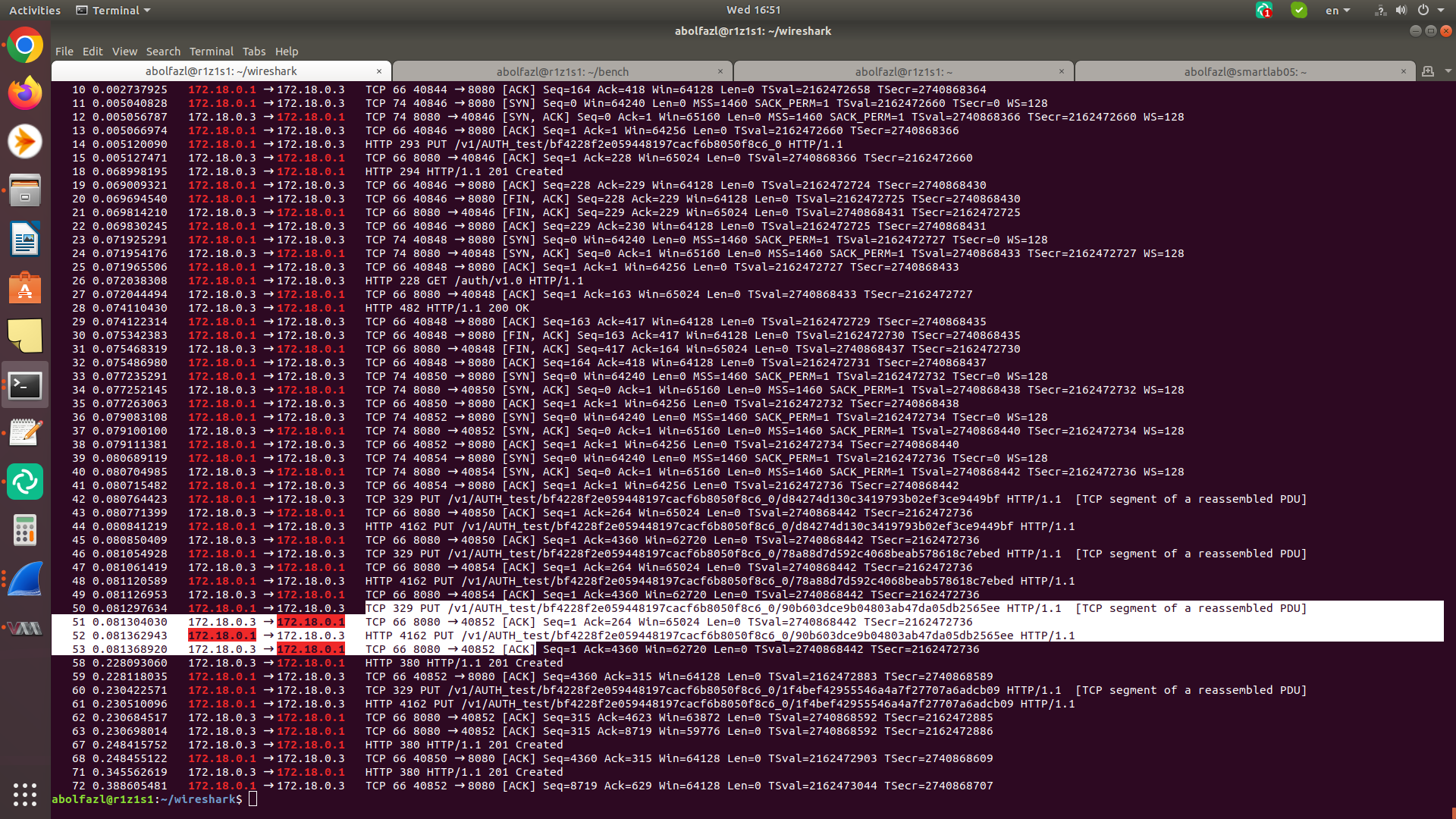Switch to abolfazl@smartlab05 tab
This screenshot has width=1456, height=819.
click(x=1244, y=71)
